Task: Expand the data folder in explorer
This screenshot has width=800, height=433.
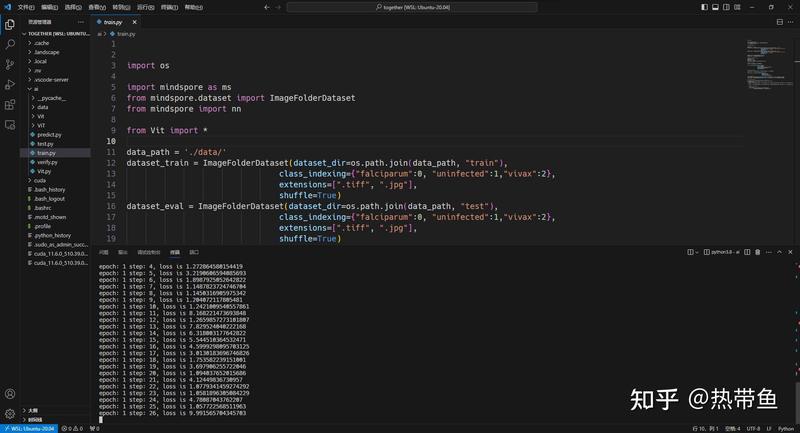Action: (x=43, y=107)
